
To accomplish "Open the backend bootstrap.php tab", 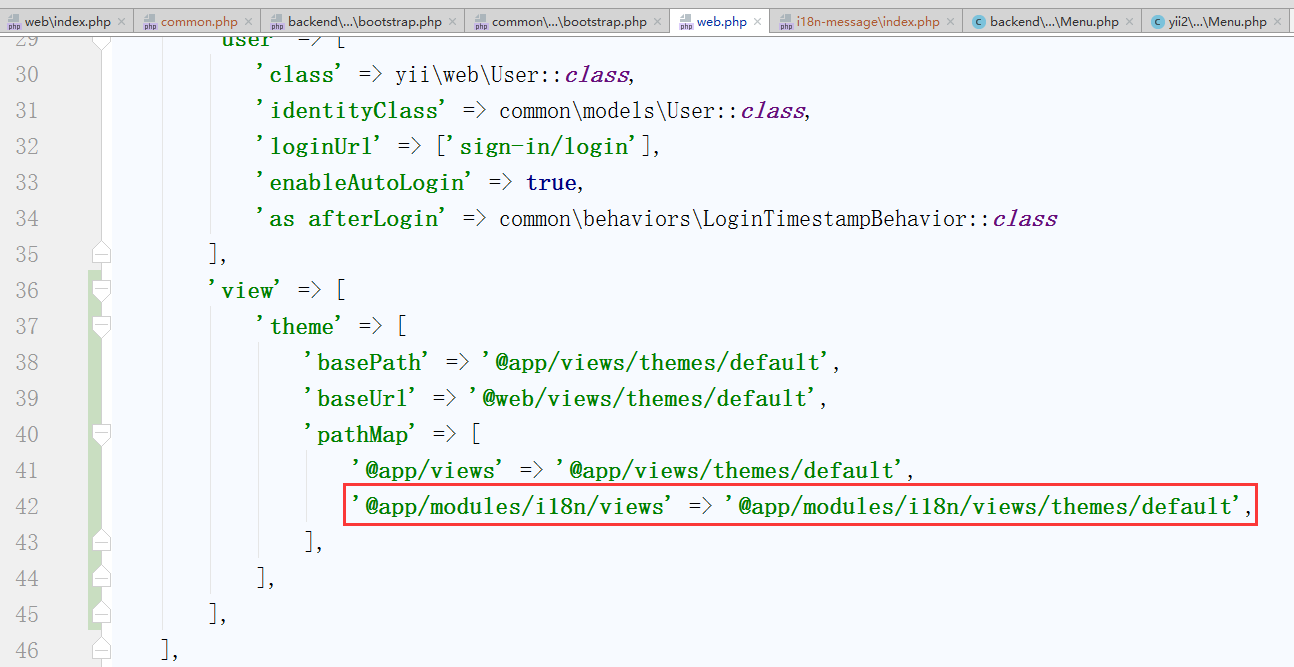I will click(364, 21).
